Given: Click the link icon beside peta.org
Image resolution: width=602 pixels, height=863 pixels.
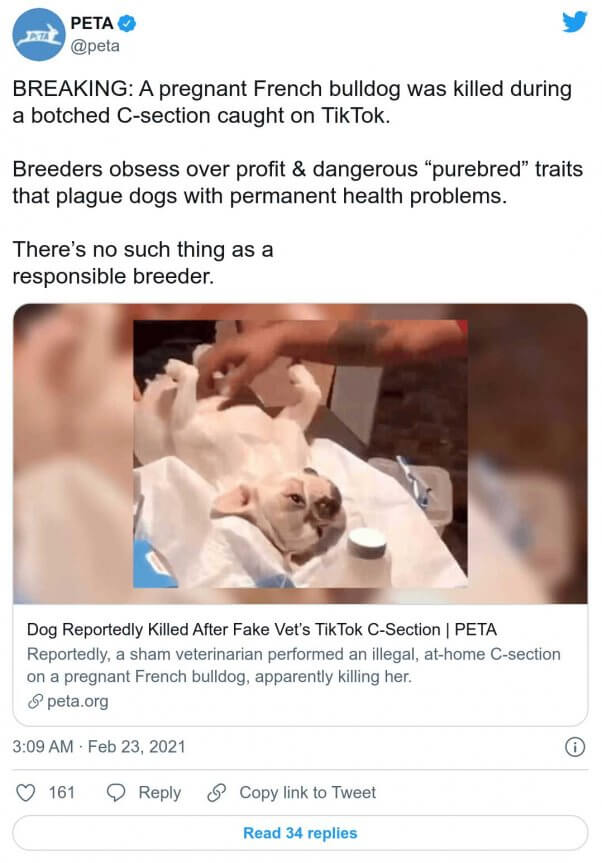Looking at the screenshot, I should pos(35,701).
